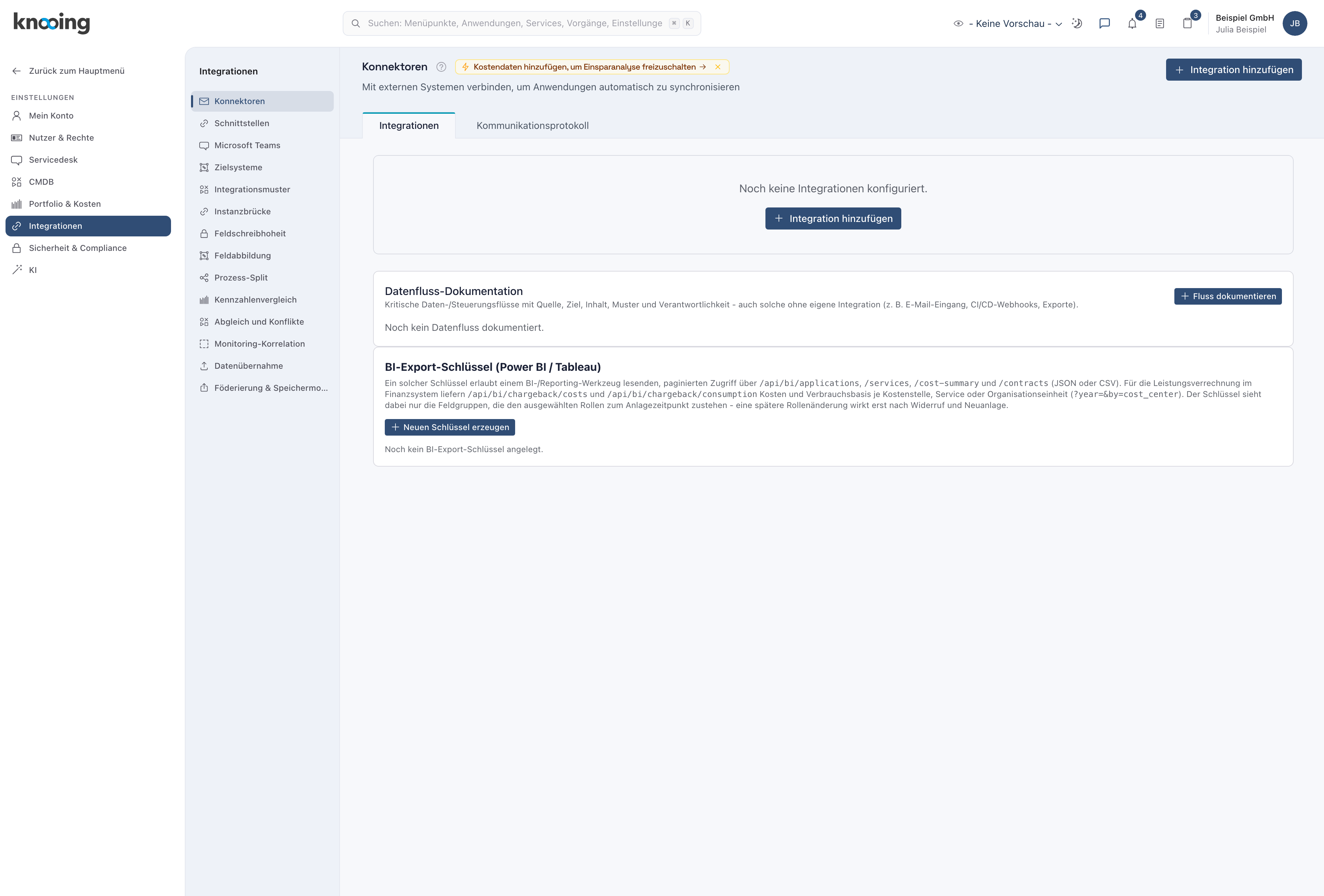1324x896 pixels.
Task: Open CMDB settings
Action: tap(88, 182)
